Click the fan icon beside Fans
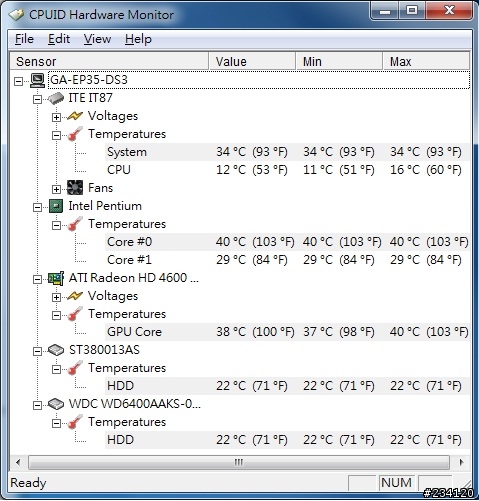The width and height of the screenshot is (479, 501). tap(75, 188)
